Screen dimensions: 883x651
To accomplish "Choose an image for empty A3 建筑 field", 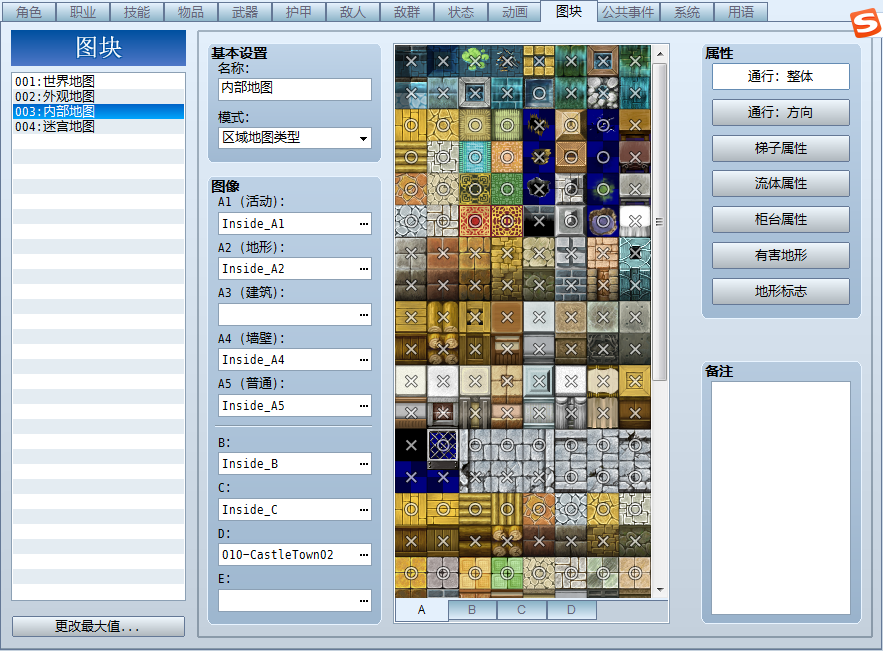I will pyautogui.click(x=364, y=314).
